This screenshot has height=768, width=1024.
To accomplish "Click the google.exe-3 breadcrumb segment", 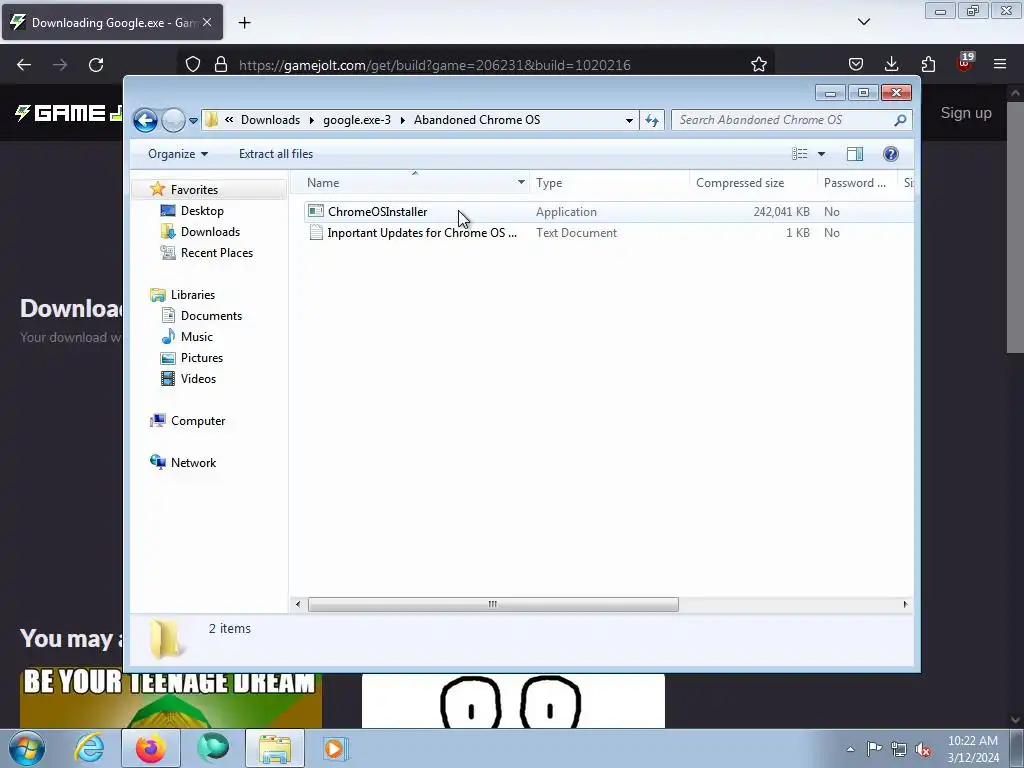I will tap(357, 120).
